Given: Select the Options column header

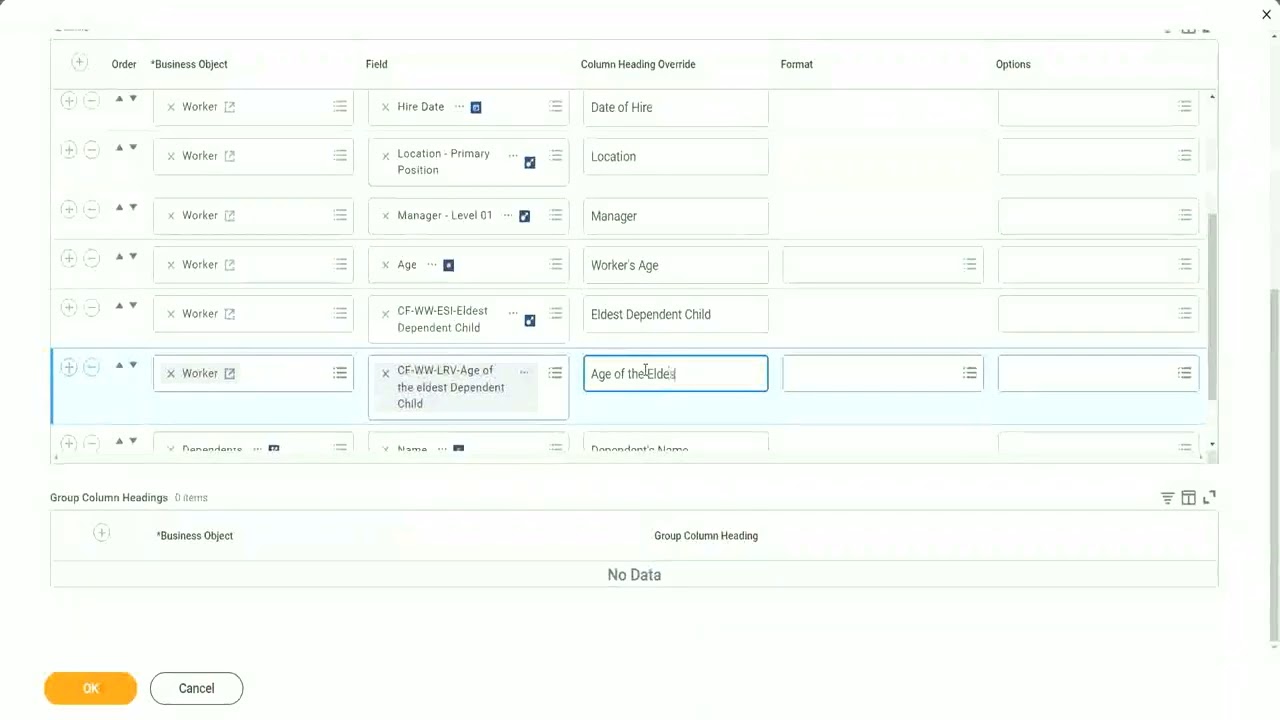Looking at the screenshot, I should click(x=1013, y=64).
